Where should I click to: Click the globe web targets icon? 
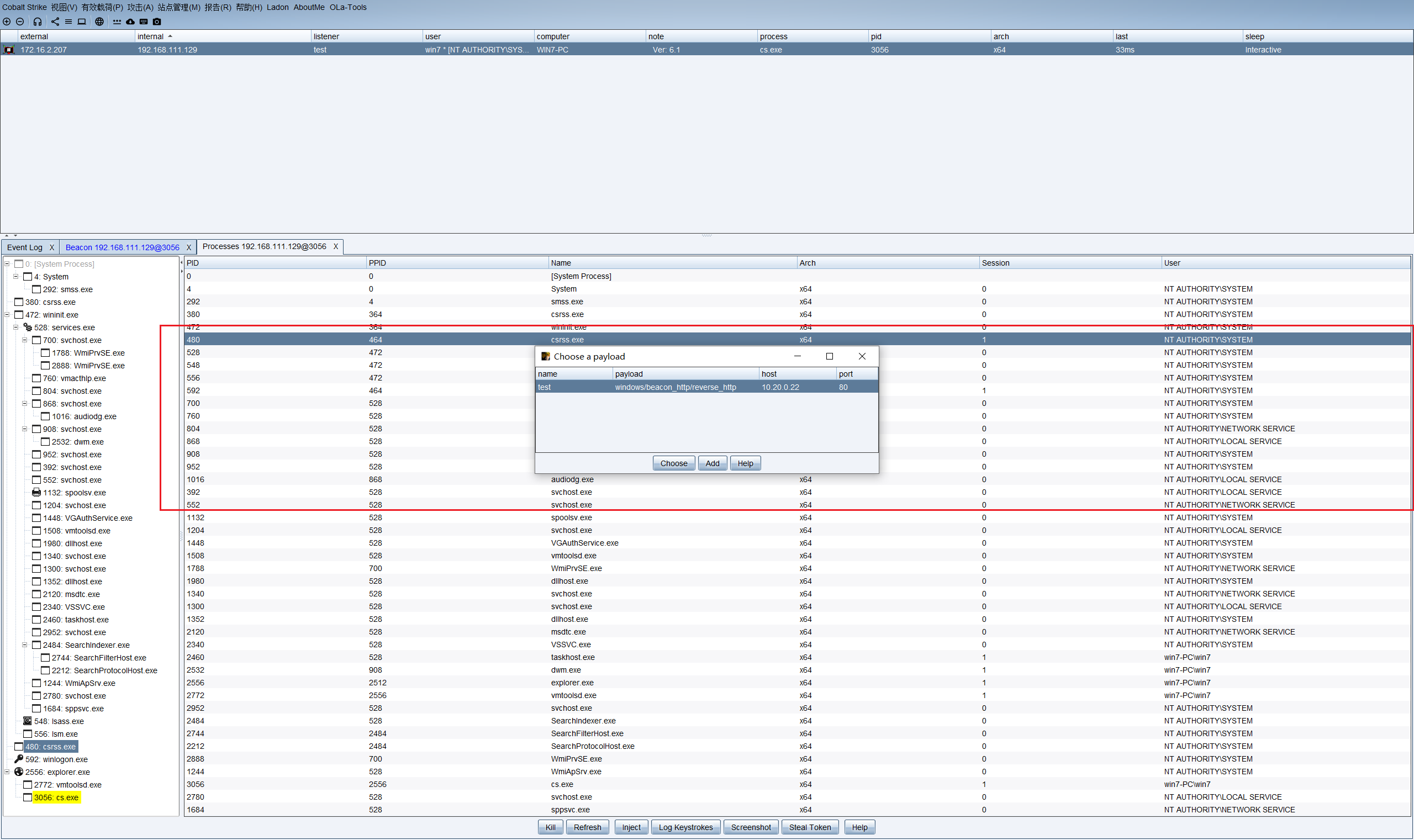click(99, 22)
